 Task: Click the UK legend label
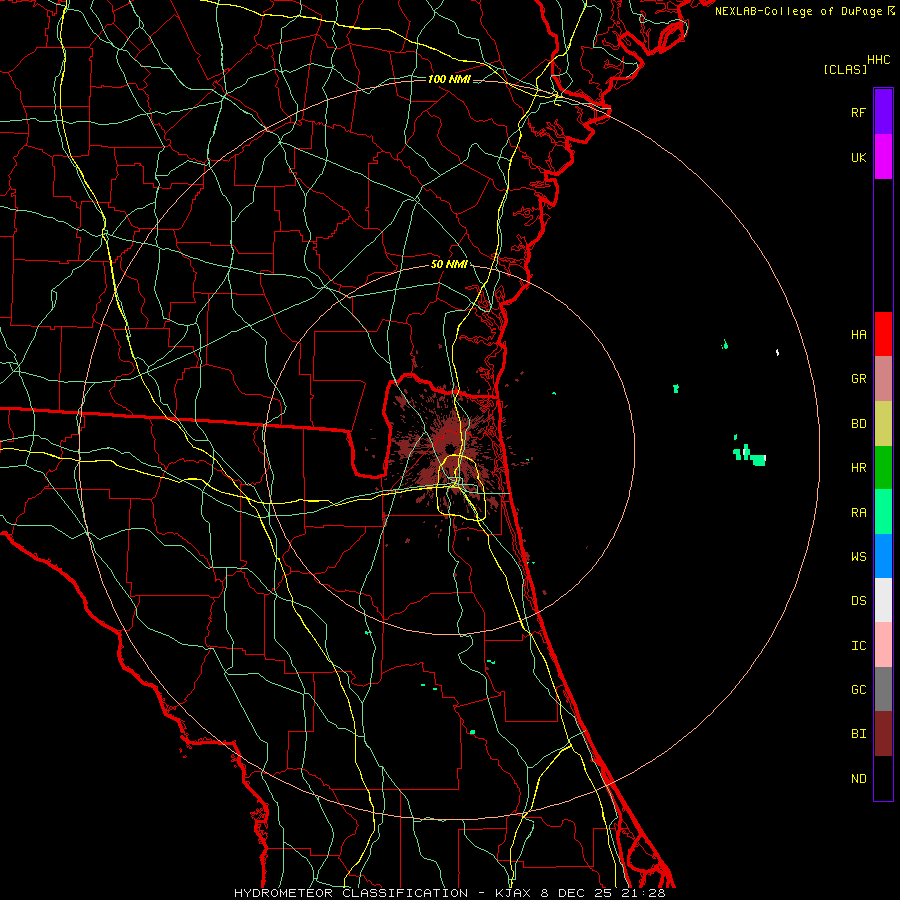(858, 157)
